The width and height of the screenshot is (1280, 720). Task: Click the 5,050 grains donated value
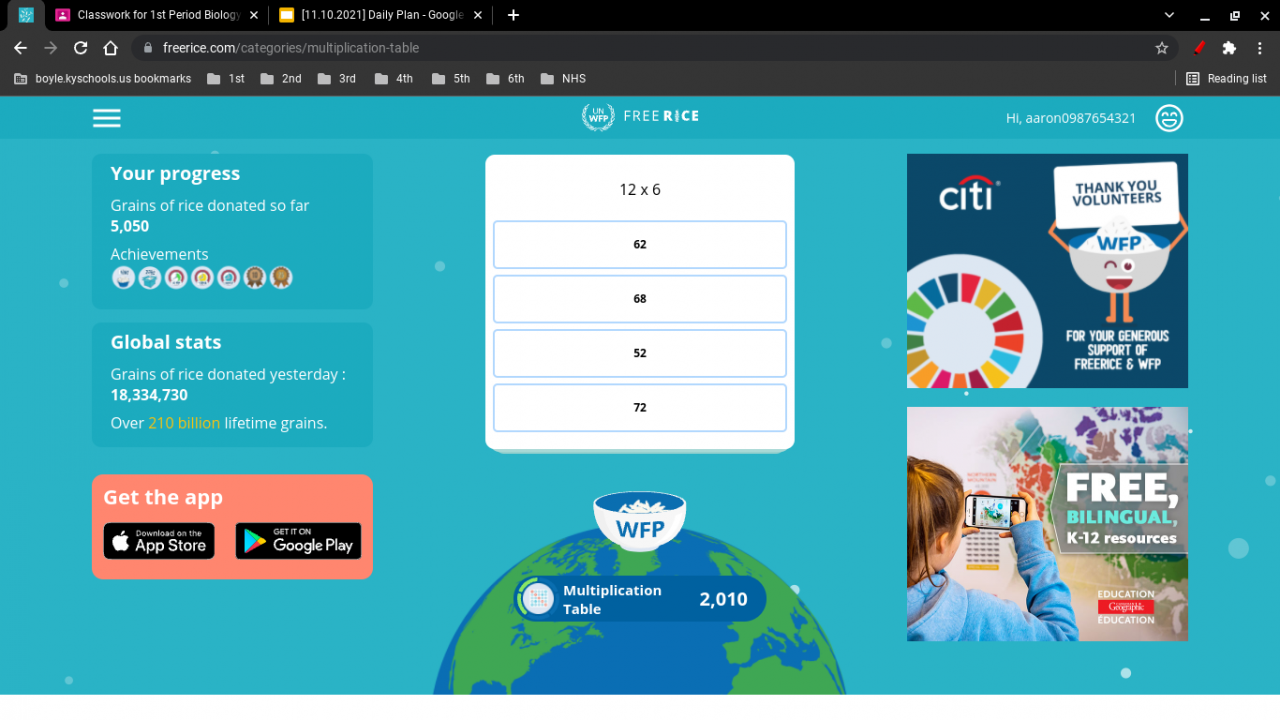130,227
